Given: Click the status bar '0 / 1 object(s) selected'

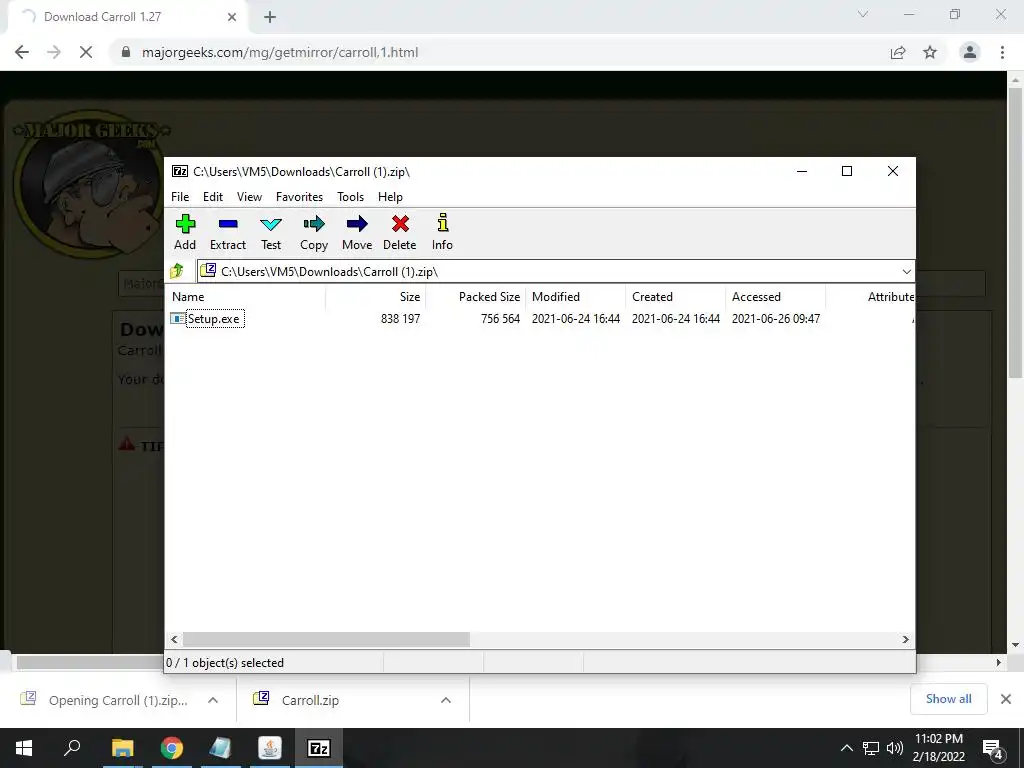Looking at the screenshot, I should click(225, 663).
